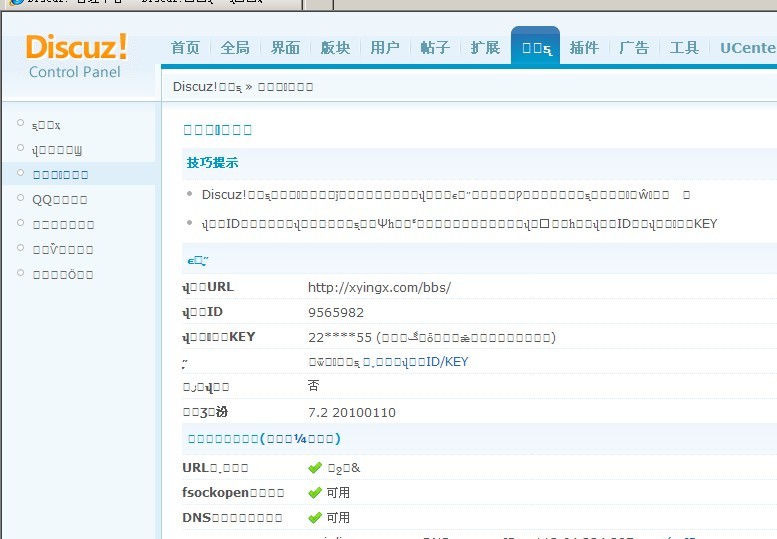Image resolution: width=777 pixels, height=539 pixels.
Task: Open the 插件 tab
Action: click(x=584, y=48)
